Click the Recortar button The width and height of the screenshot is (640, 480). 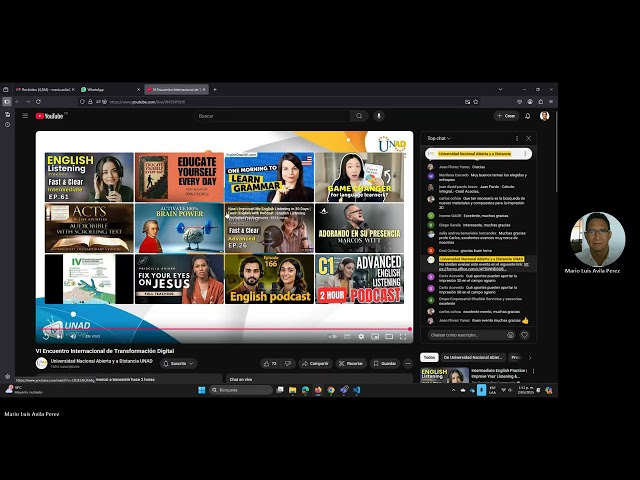point(351,363)
